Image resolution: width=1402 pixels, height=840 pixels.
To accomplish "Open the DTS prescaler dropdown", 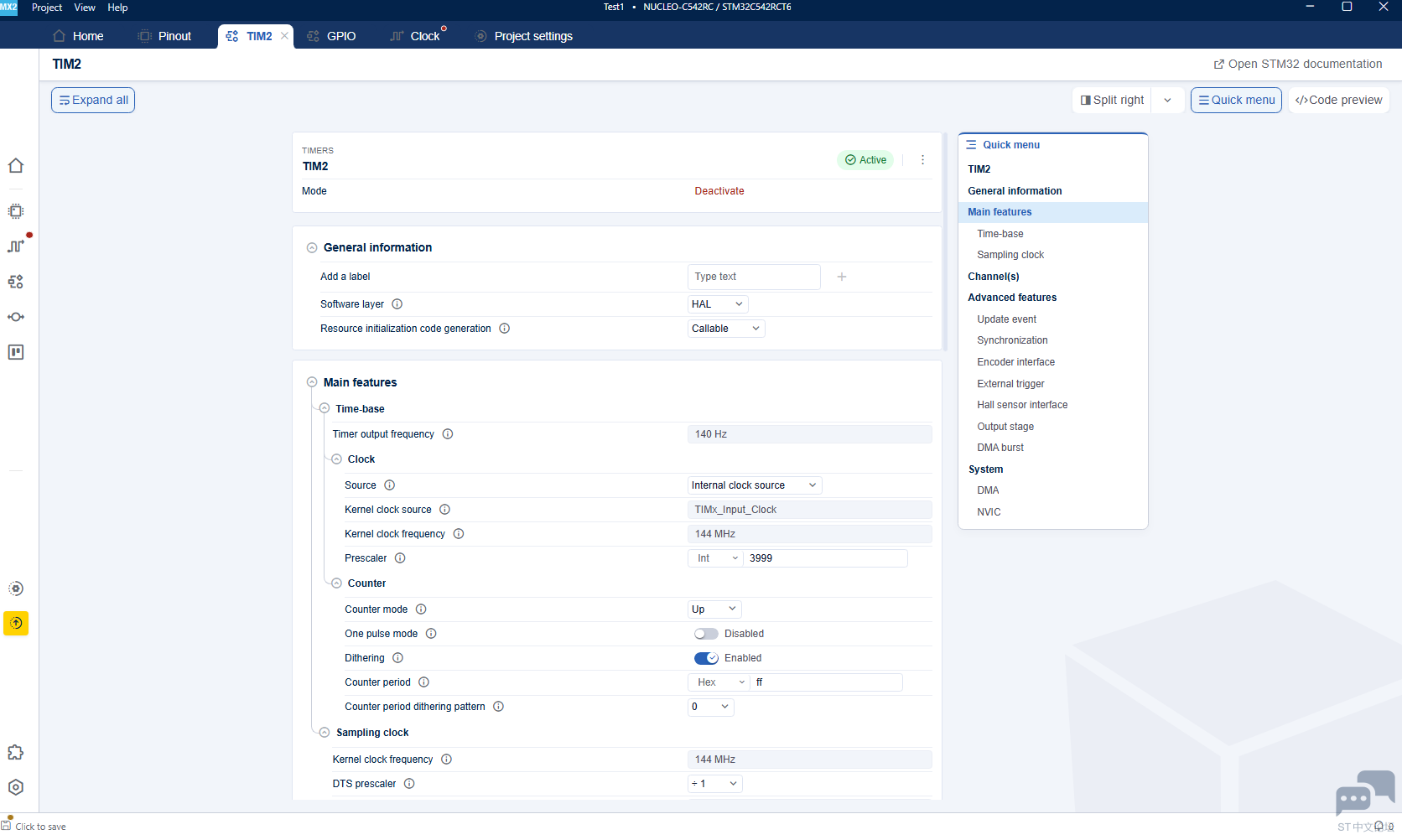I will (715, 784).
